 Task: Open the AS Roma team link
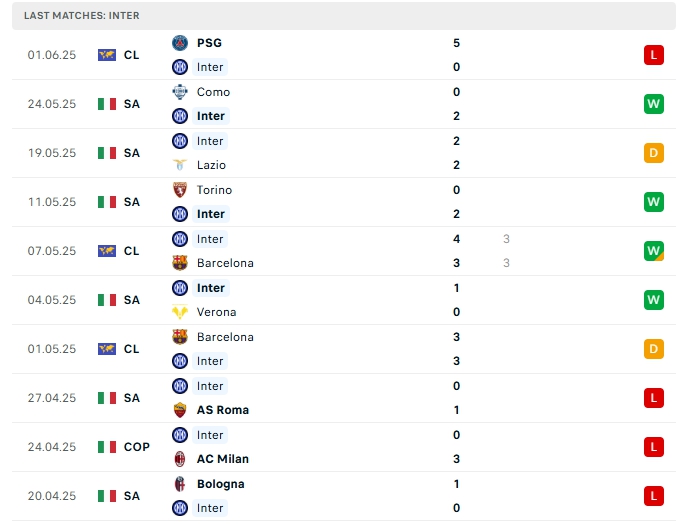point(223,410)
